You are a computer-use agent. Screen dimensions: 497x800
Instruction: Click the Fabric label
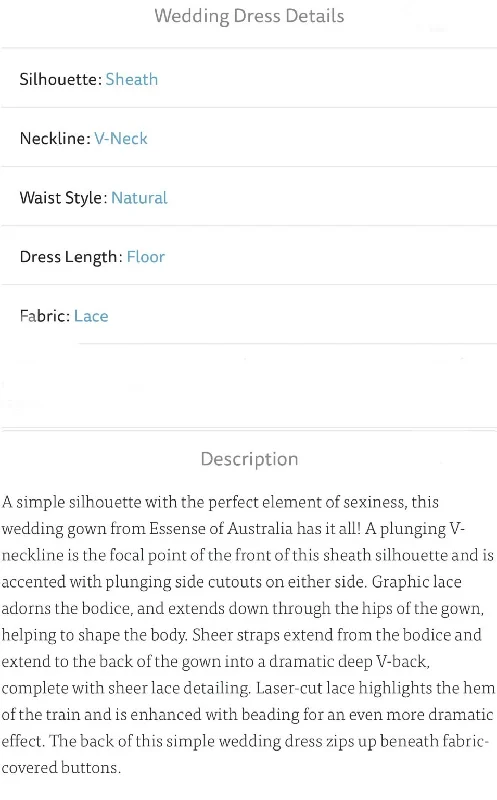[45, 316]
